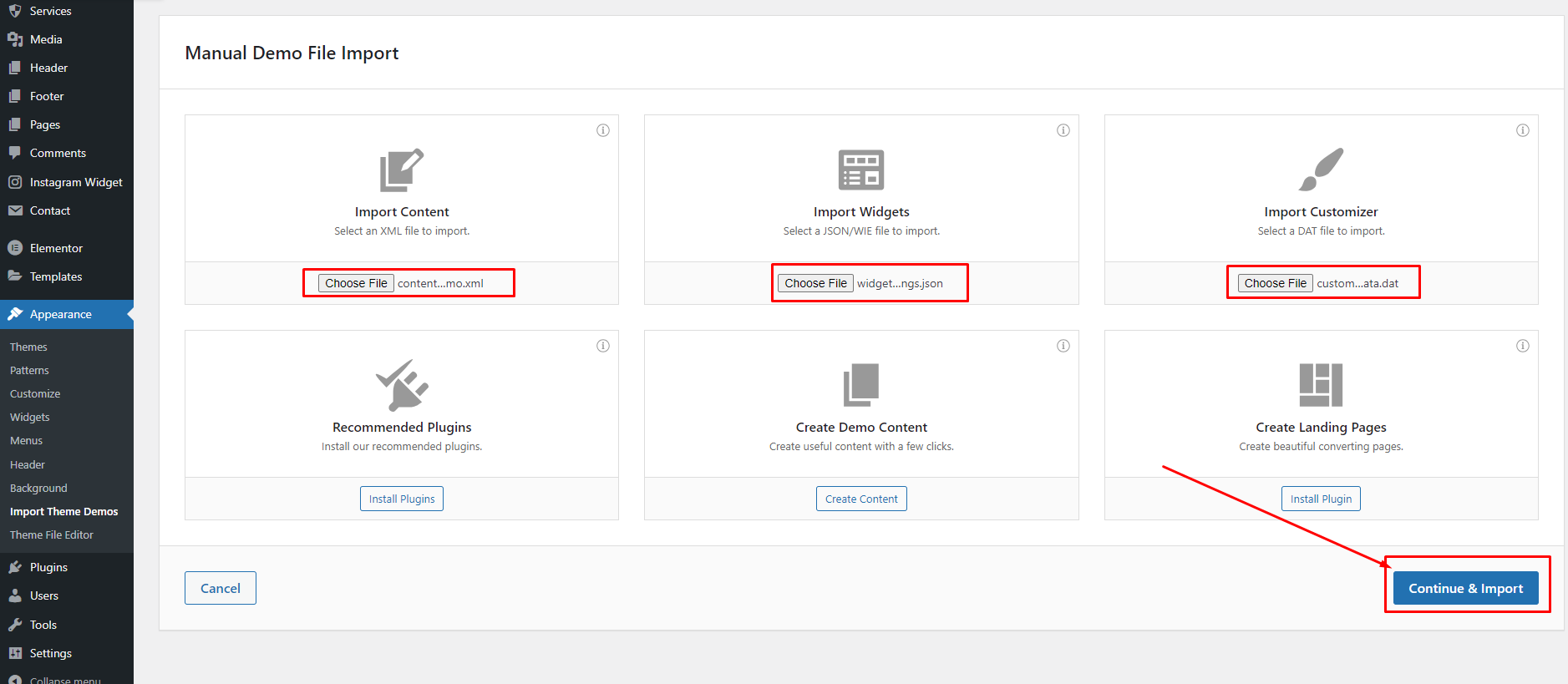This screenshot has height=684, width=1568.
Task: Click the Create Landing Pages grid icon
Action: pos(1322,385)
